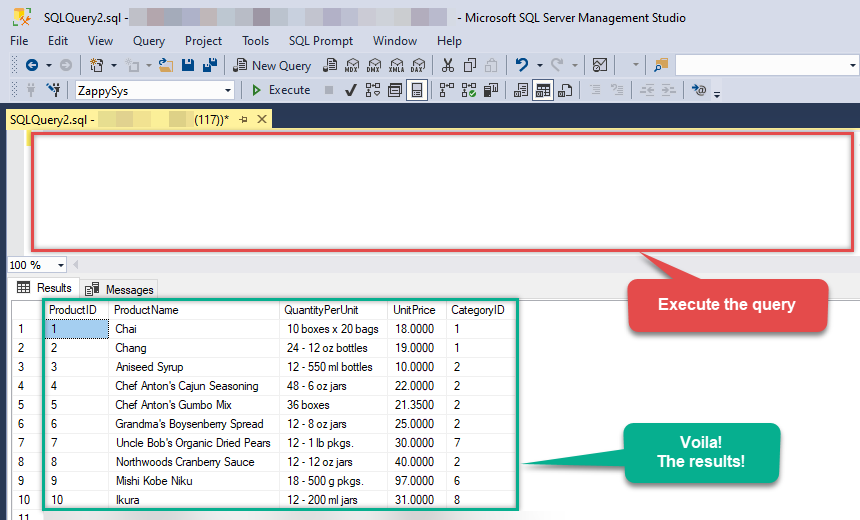Click the XMLA query icon
Screen dimensions: 860x520
[x=396, y=65]
